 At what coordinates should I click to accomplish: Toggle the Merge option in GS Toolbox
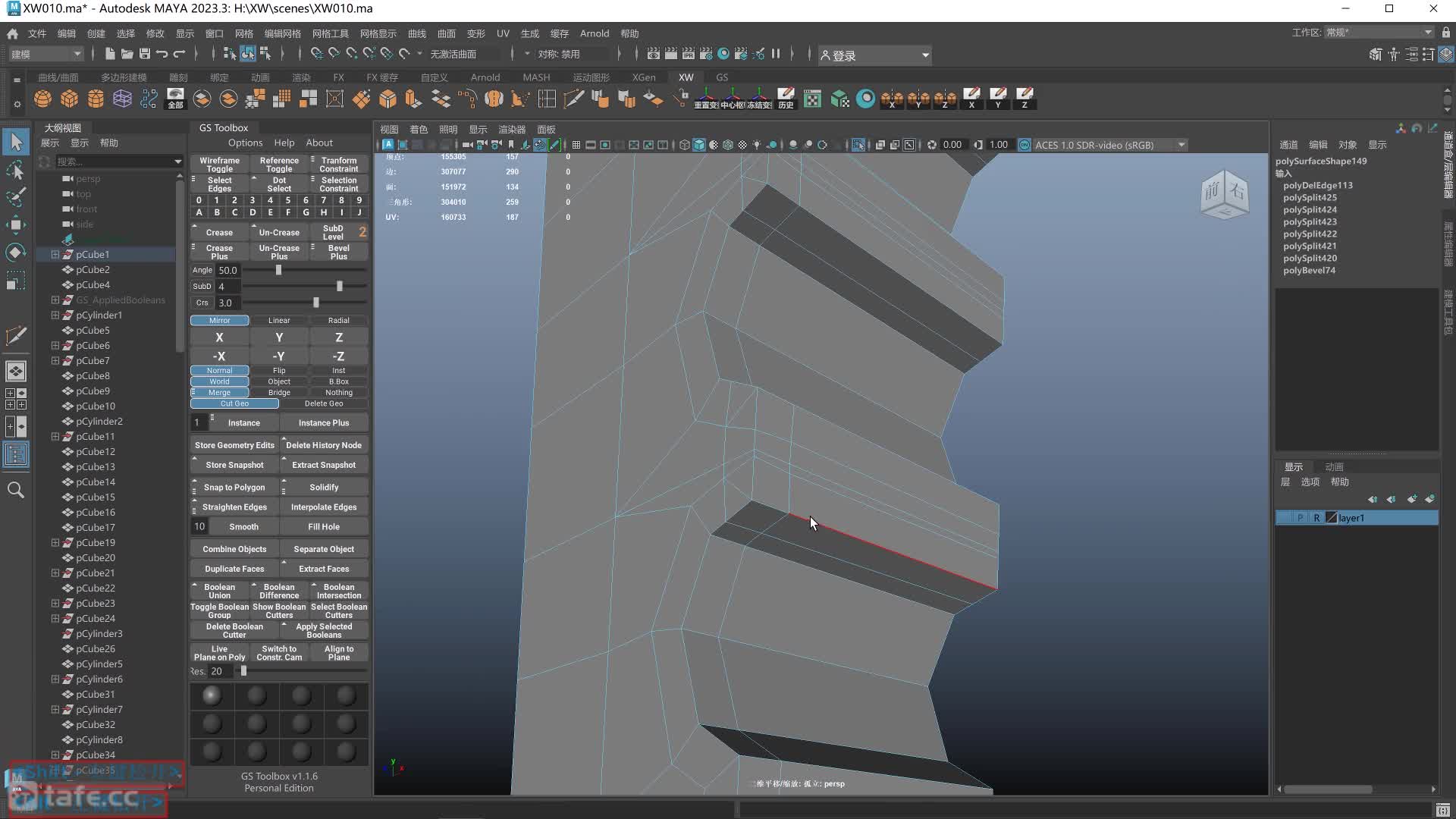point(219,393)
